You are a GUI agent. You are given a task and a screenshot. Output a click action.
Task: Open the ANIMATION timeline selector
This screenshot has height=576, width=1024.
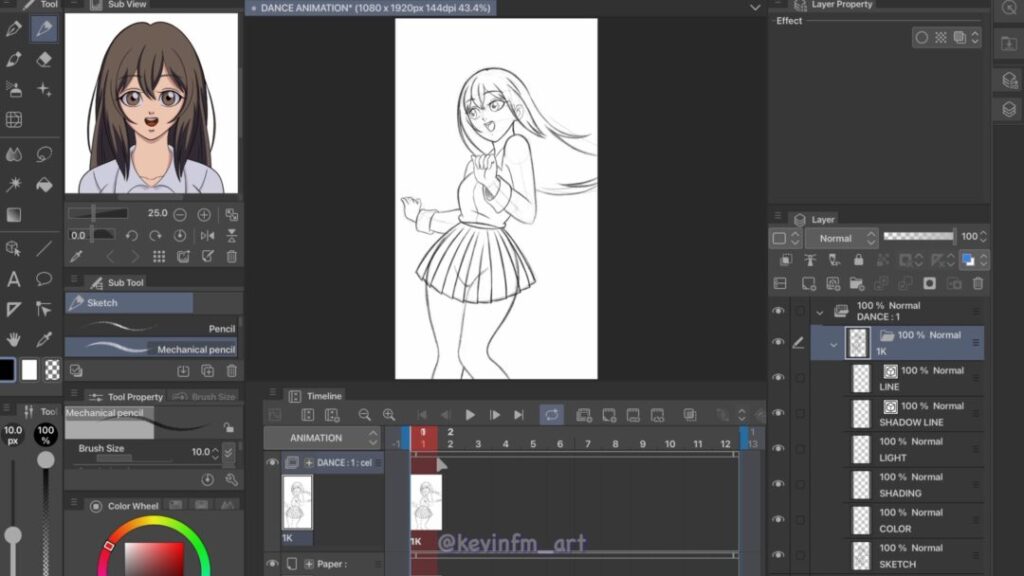click(322, 438)
